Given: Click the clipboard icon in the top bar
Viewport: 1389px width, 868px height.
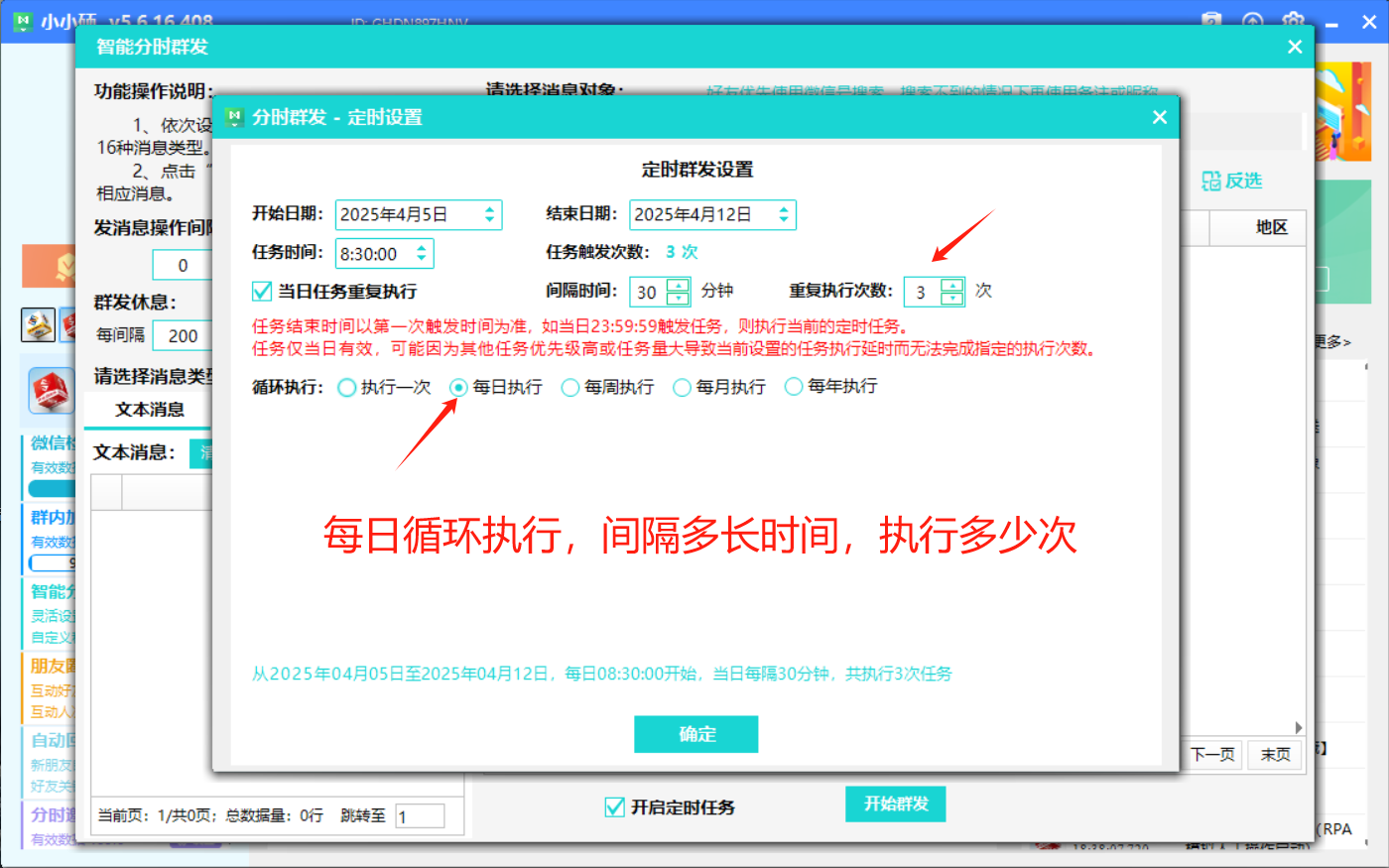Looking at the screenshot, I should click(1211, 21).
